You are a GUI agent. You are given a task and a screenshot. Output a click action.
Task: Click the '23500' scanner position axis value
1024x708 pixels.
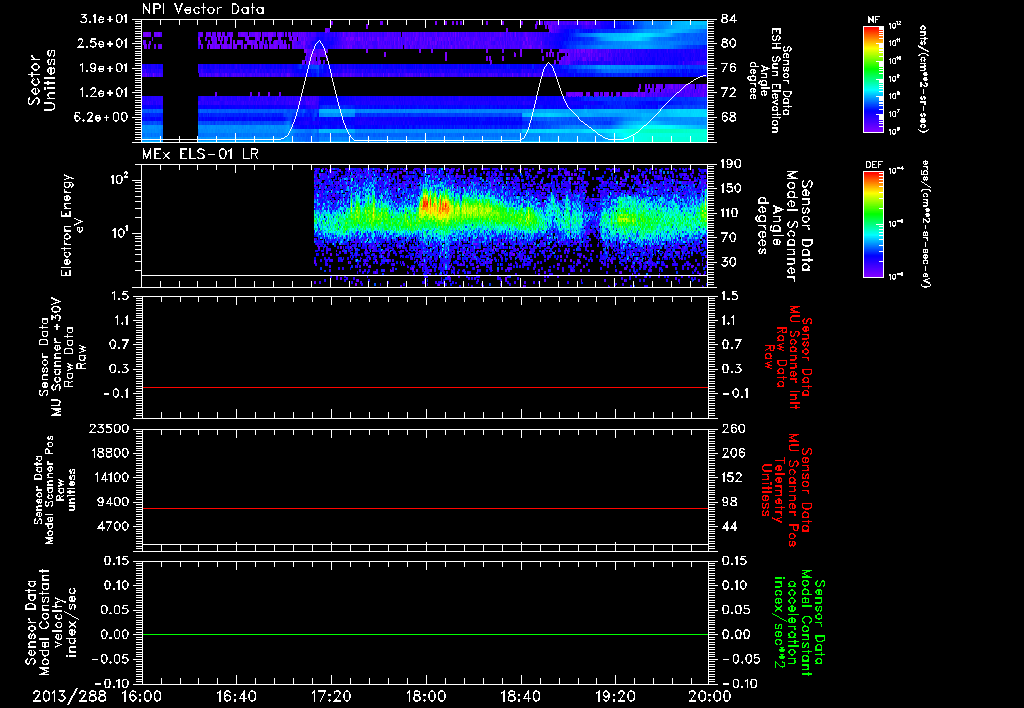(110, 428)
